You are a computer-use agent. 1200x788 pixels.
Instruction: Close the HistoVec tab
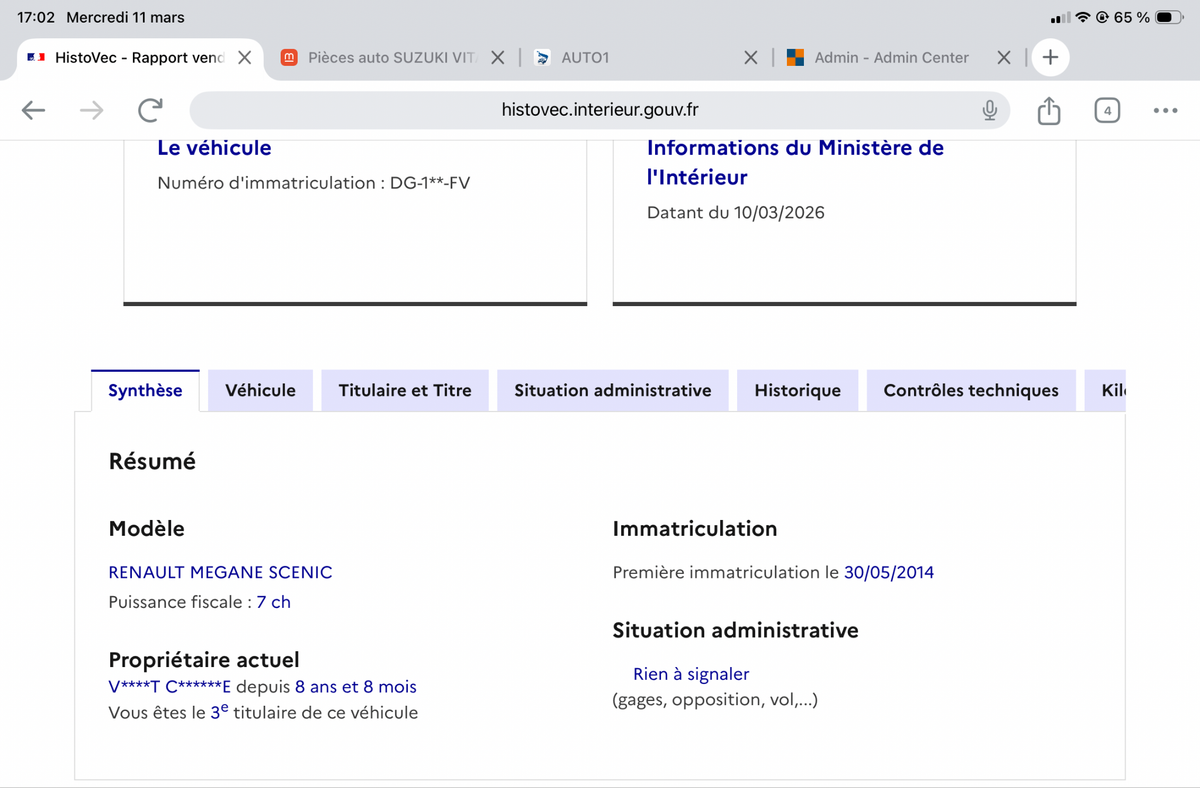pos(244,57)
